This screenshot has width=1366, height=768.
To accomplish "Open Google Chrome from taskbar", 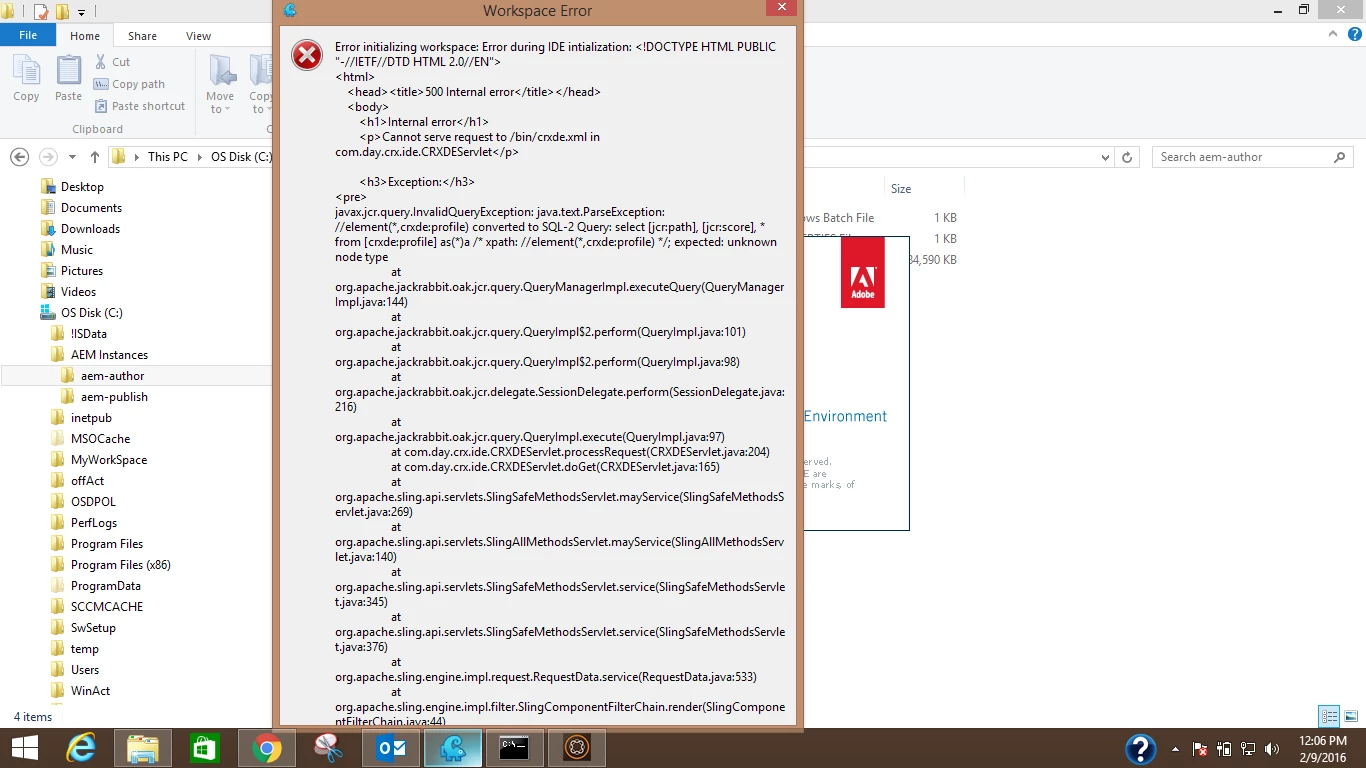I will coord(266,748).
